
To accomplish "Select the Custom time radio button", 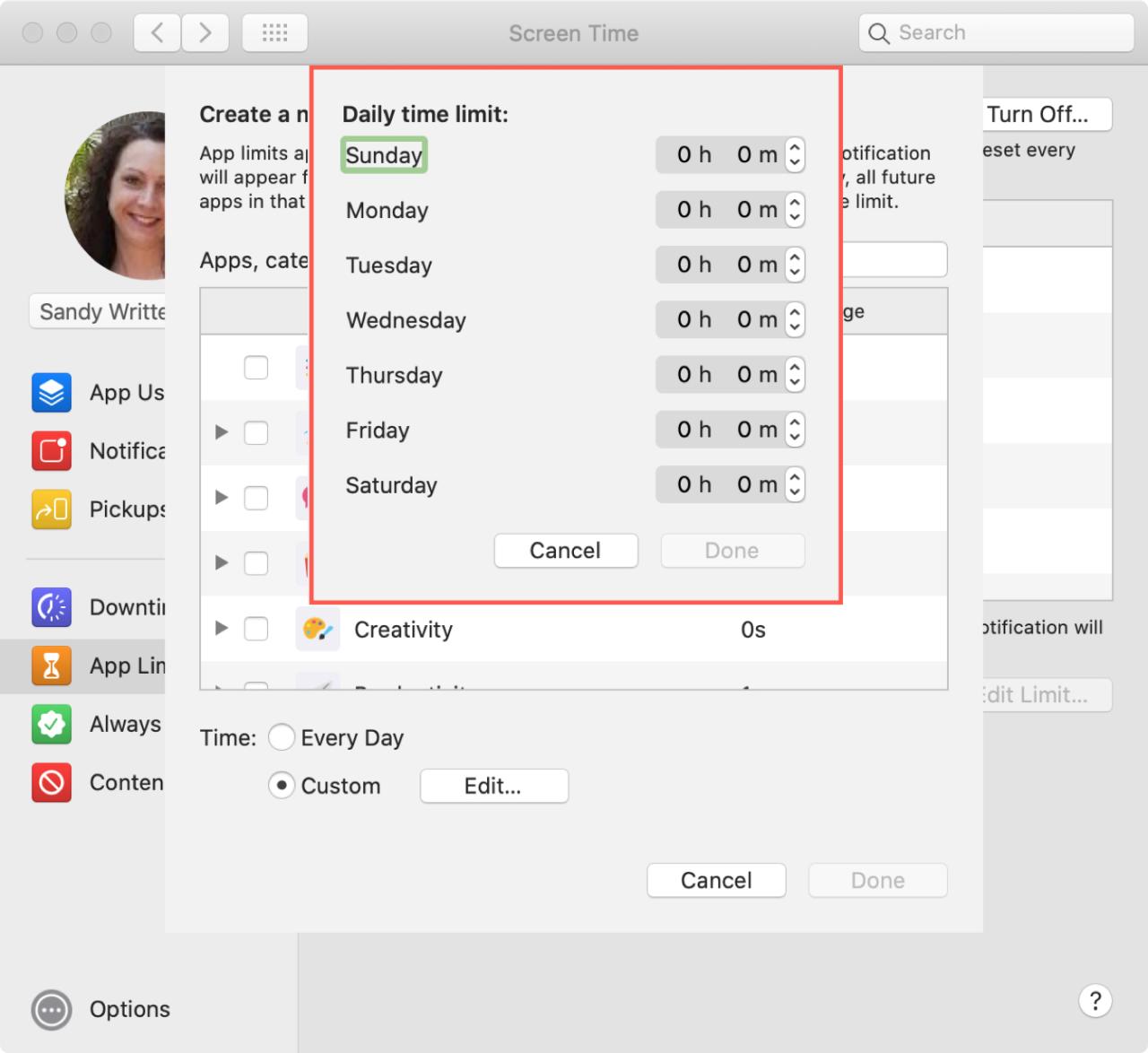I will [x=281, y=785].
